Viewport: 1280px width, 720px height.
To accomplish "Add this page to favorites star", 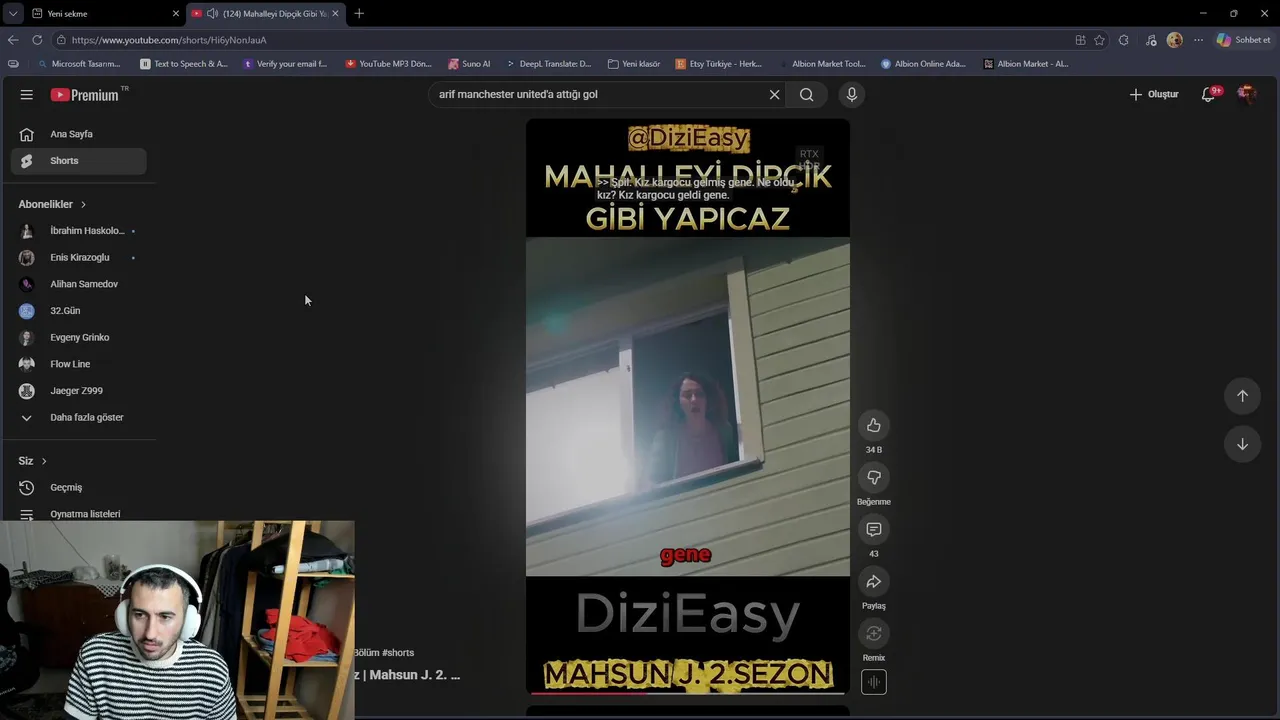I will 1099,40.
